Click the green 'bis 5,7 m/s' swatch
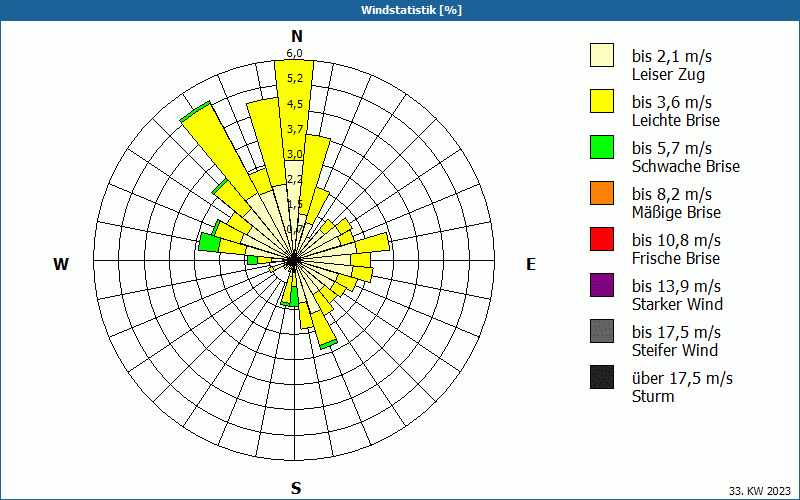Image resolution: width=800 pixels, height=500 pixels. pyautogui.click(x=602, y=147)
